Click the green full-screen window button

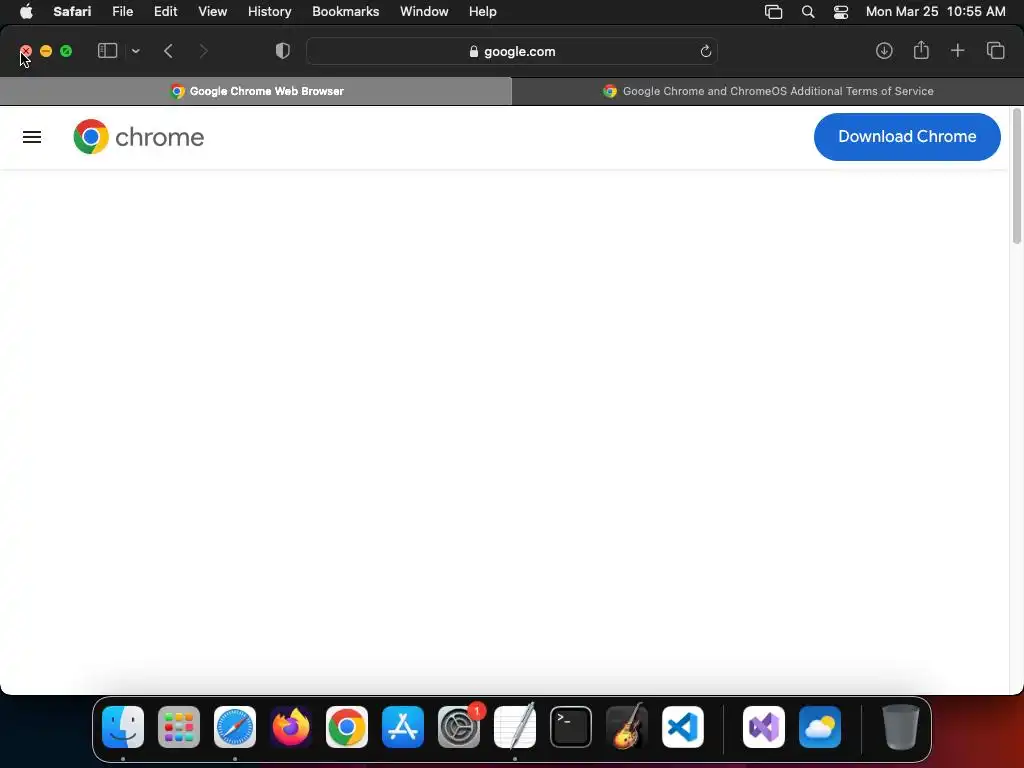[x=66, y=51]
